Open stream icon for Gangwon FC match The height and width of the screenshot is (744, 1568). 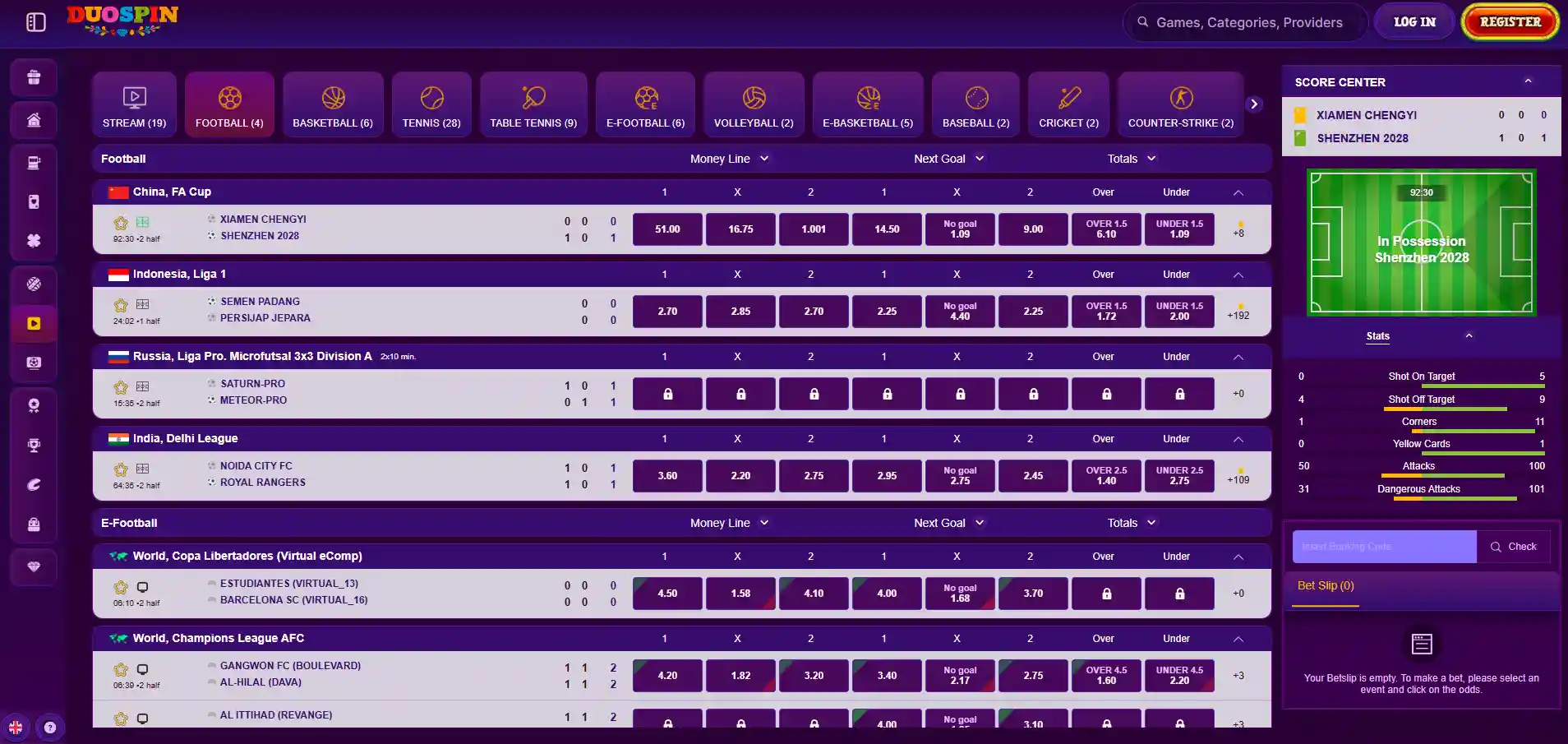tap(143, 669)
